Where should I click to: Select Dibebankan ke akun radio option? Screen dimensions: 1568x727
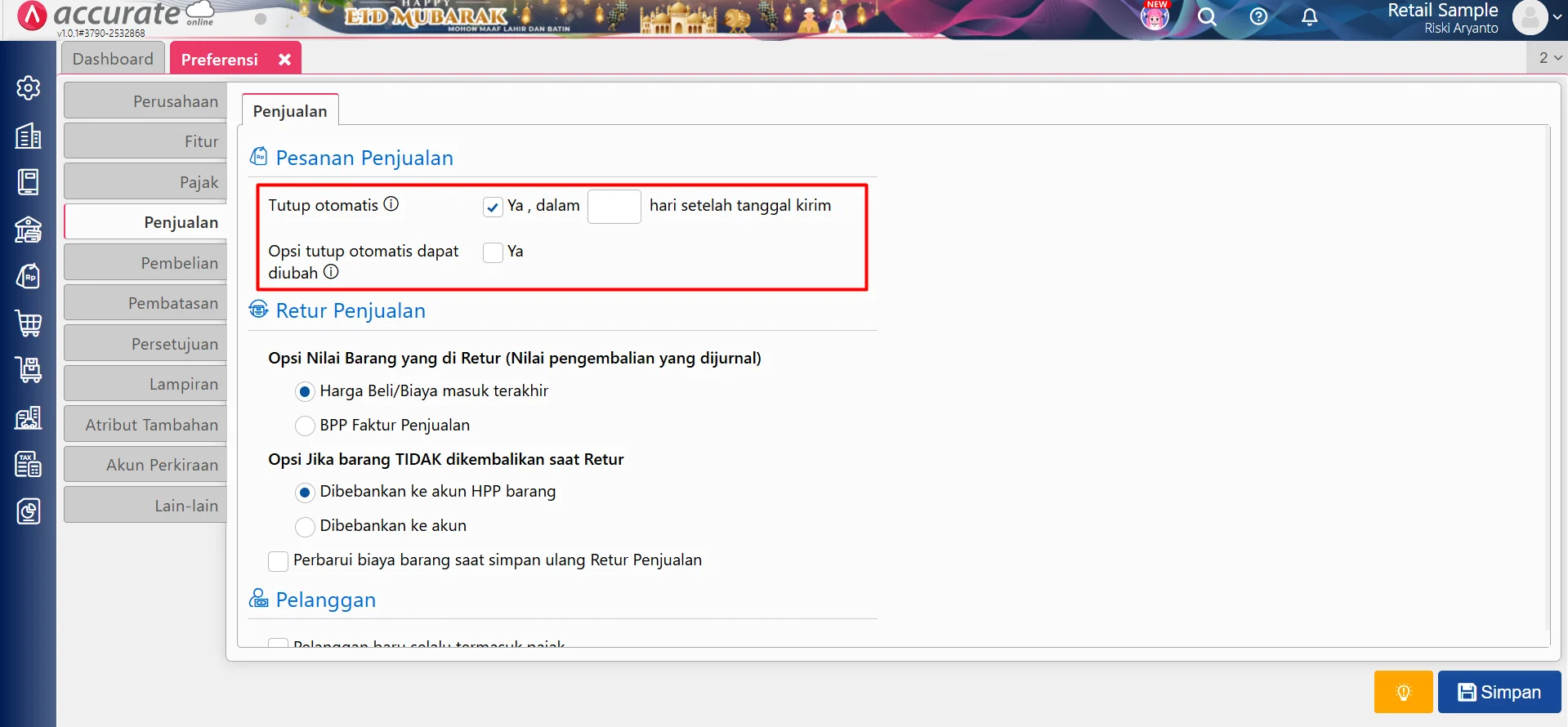click(x=305, y=527)
